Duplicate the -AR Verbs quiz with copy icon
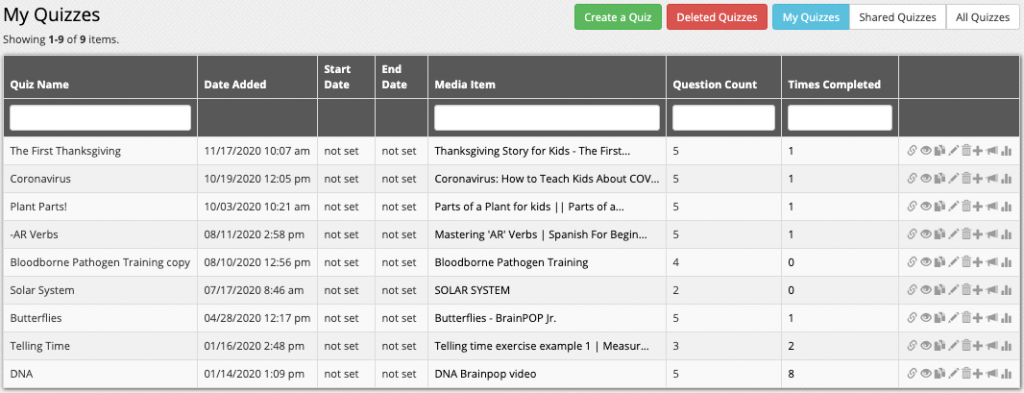Viewport: 1024px width, 393px height. [940, 234]
